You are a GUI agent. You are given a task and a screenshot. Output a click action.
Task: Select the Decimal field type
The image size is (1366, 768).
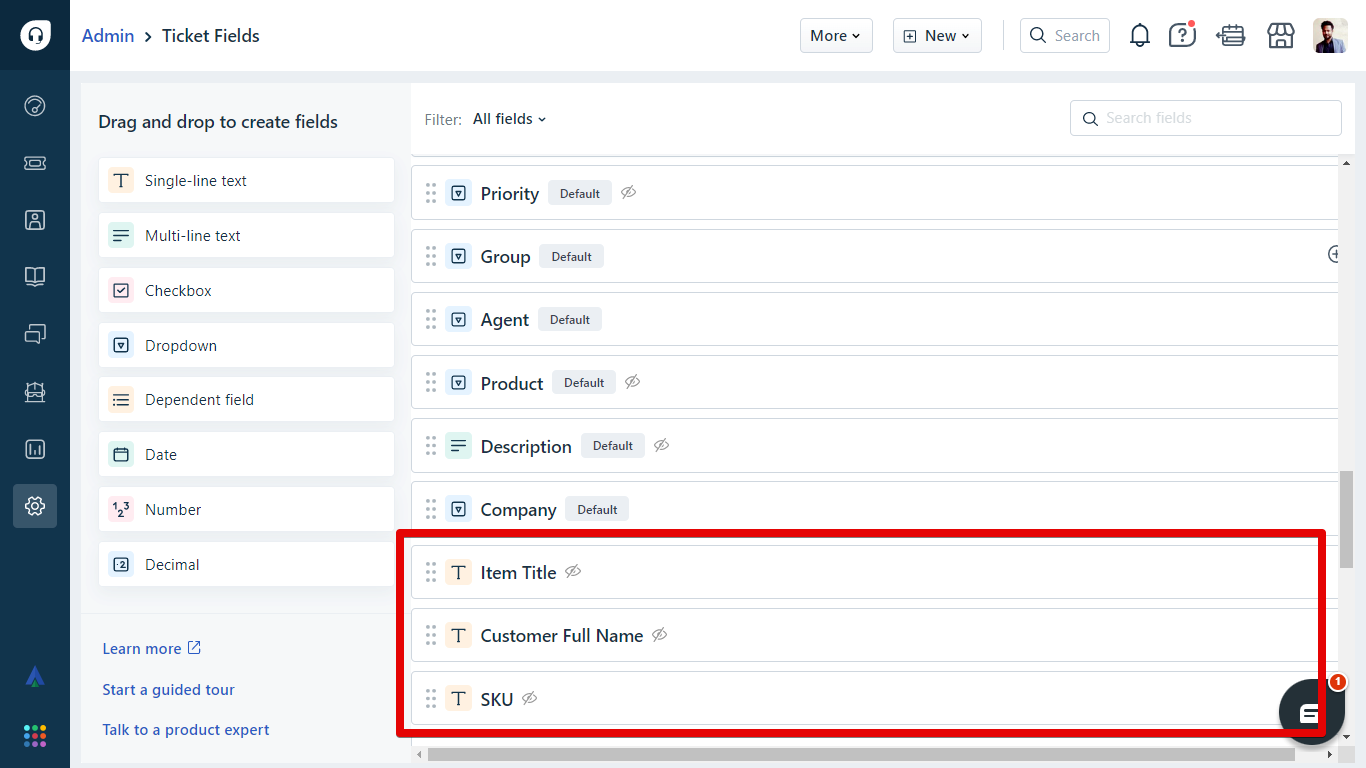tap(246, 564)
